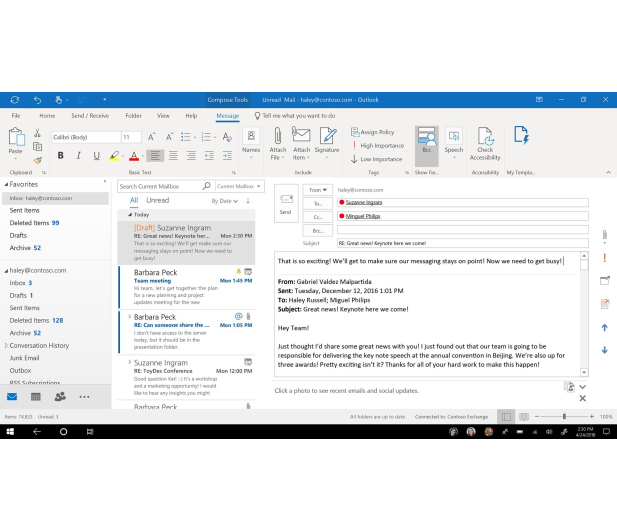
Task: Switch to the Send / Receive tab
Action: [x=90, y=116]
